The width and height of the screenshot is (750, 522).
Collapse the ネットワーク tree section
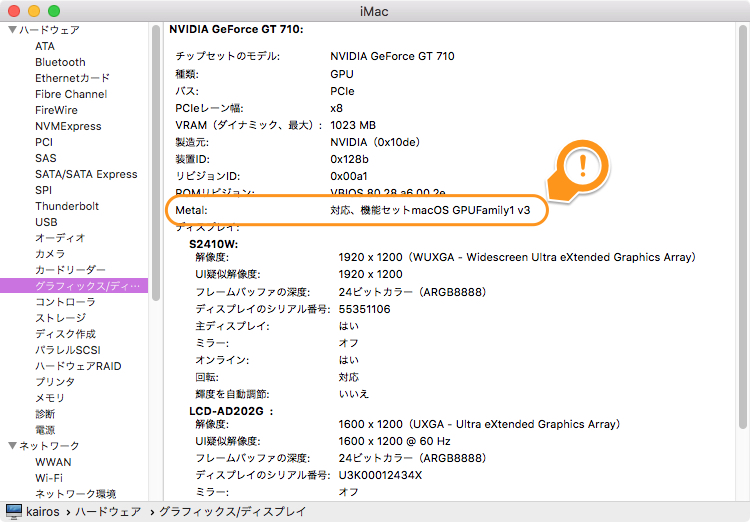tap(13, 445)
